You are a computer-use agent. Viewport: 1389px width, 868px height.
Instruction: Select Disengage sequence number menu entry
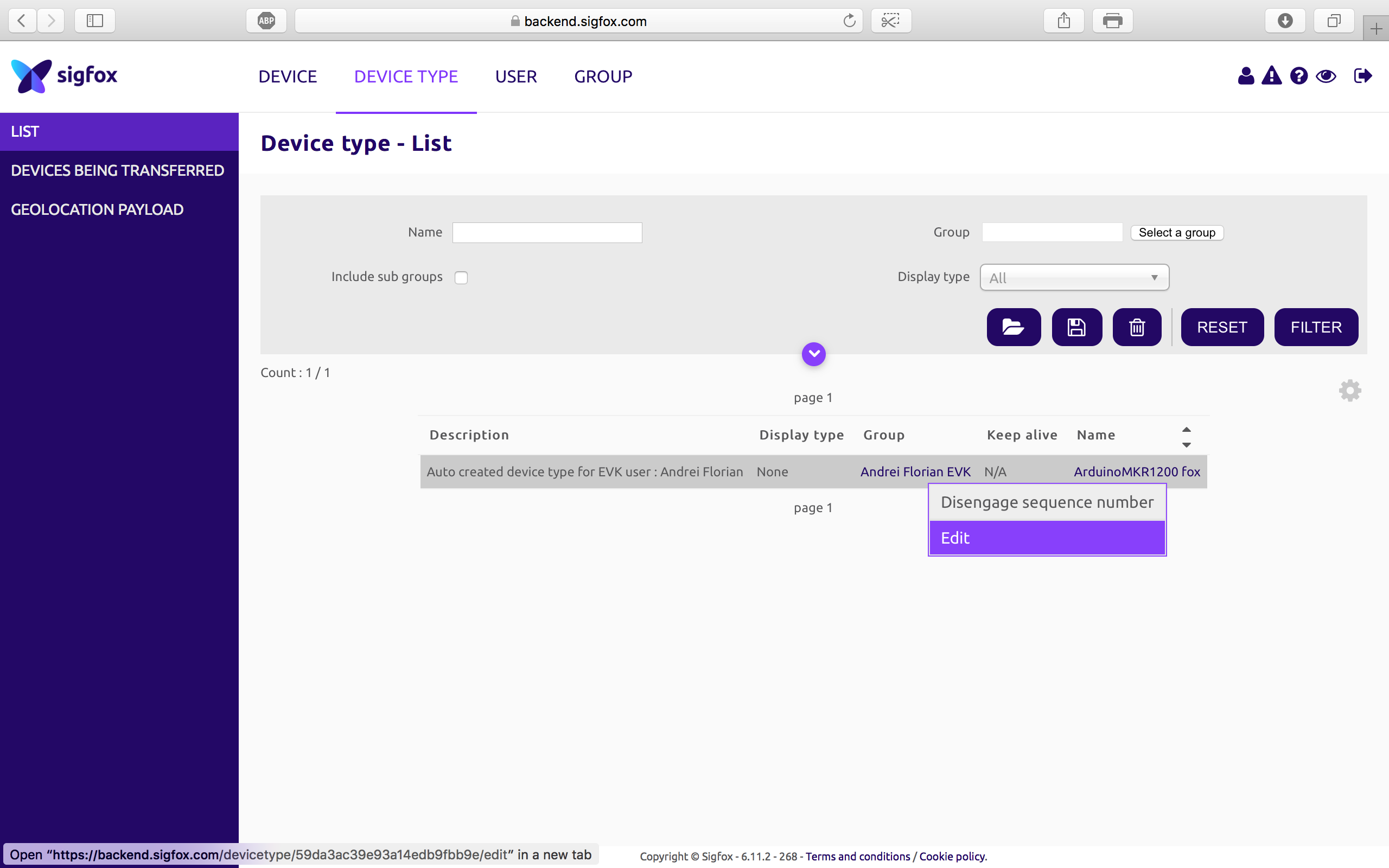click(1047, 502)
